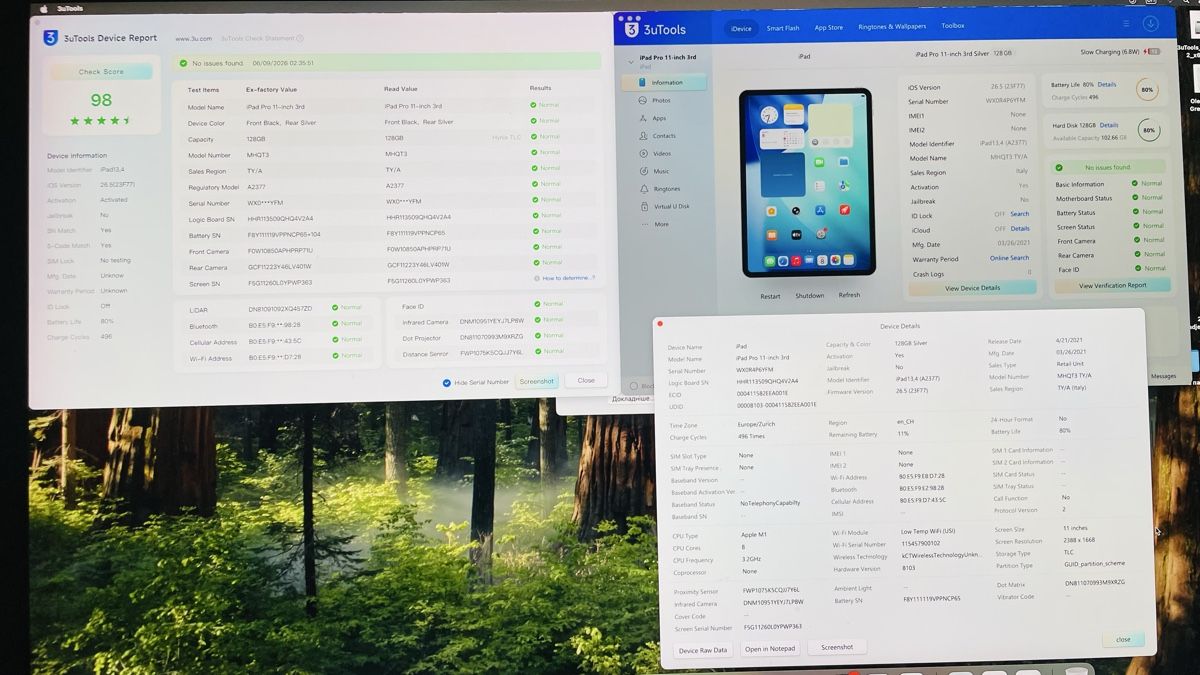
Task: Click the 3uTools Device Report logo
Action: pos(50,38)
